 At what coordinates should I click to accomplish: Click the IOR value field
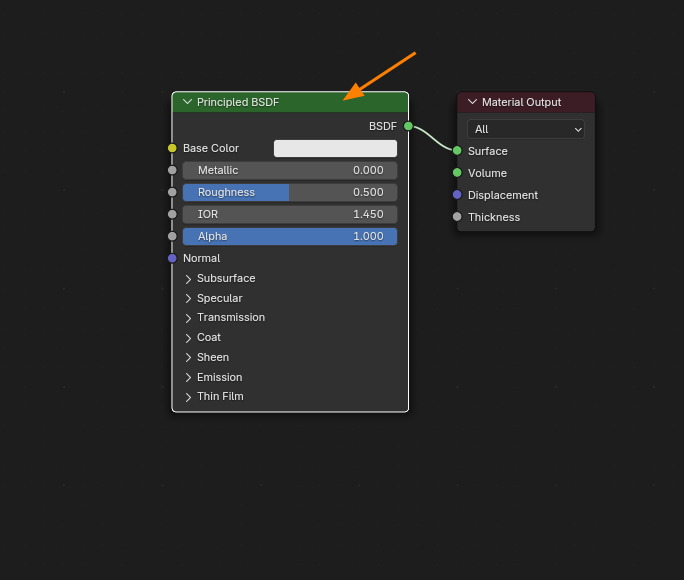(290, 215)
